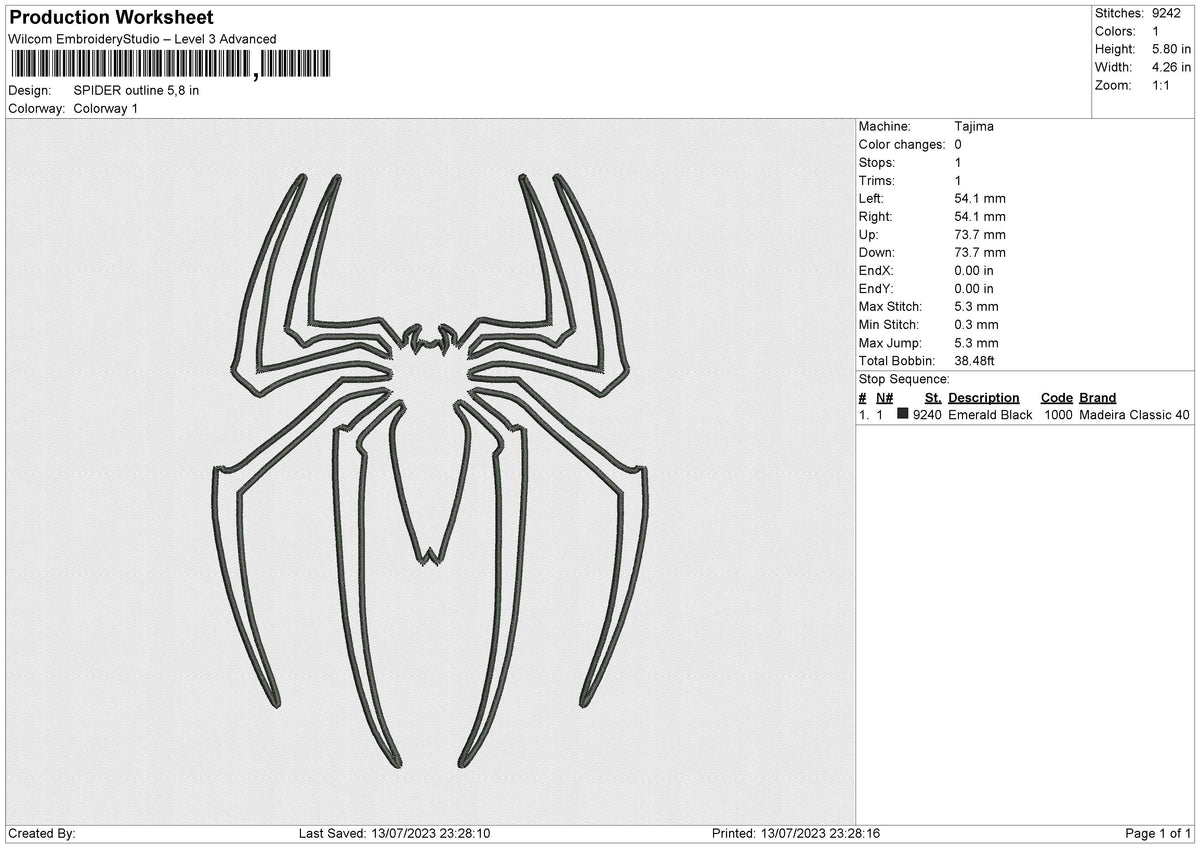Click the thread code 1000

(1058, 415)
